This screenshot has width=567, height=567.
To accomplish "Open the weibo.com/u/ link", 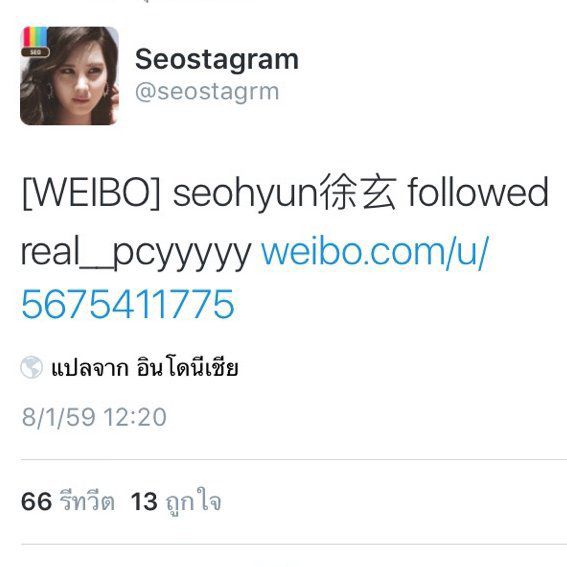I will (375, 252).
